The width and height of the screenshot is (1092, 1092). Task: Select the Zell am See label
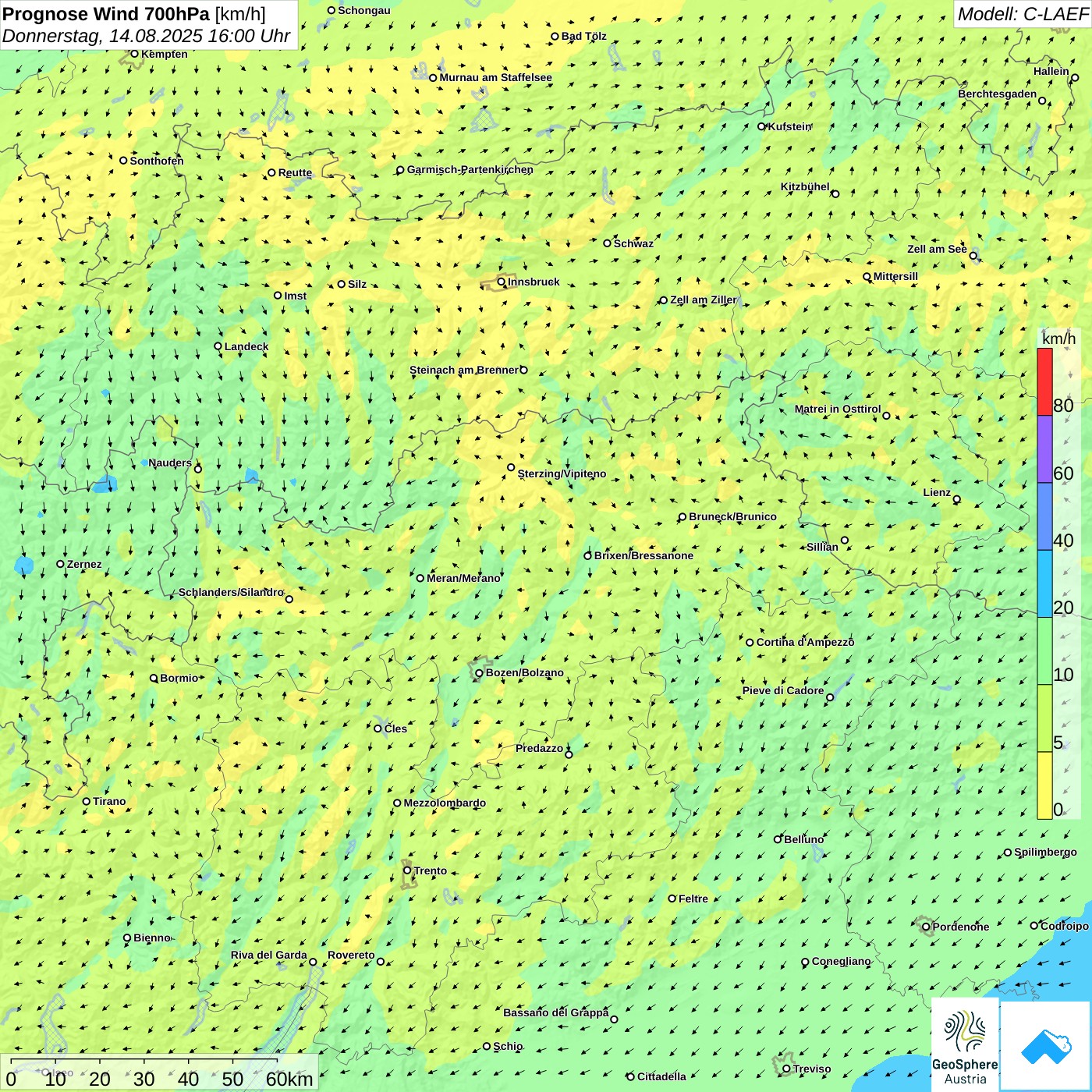coord(937,249)
